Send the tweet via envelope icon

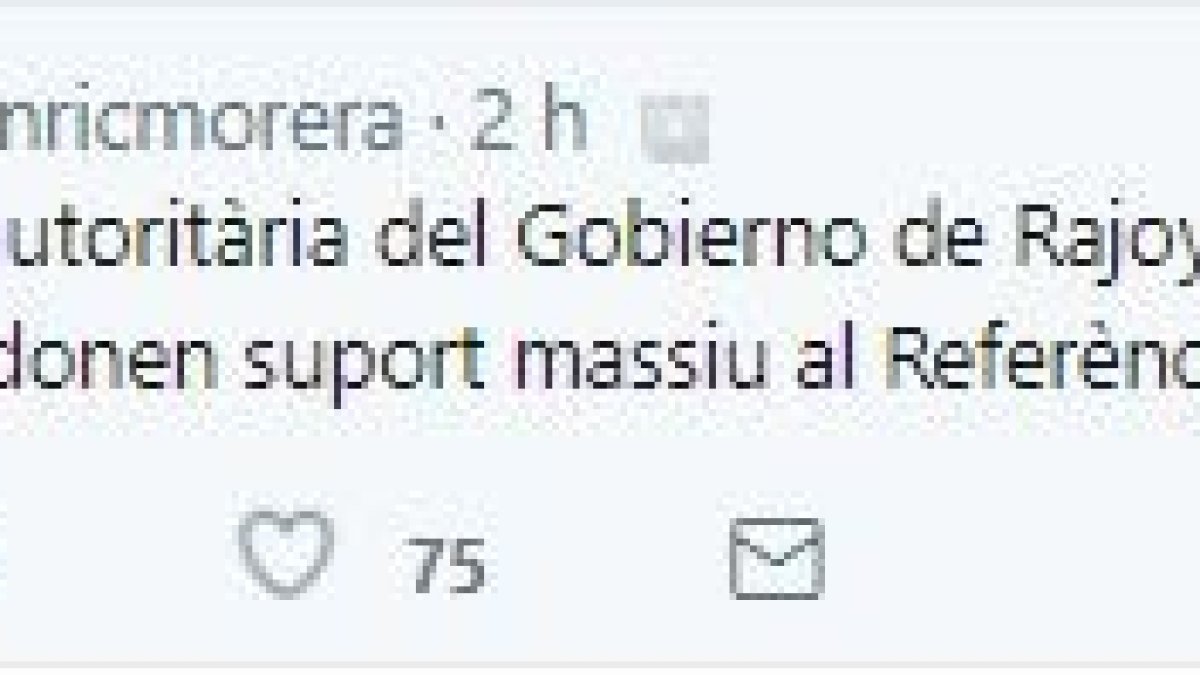click(776, 558)
